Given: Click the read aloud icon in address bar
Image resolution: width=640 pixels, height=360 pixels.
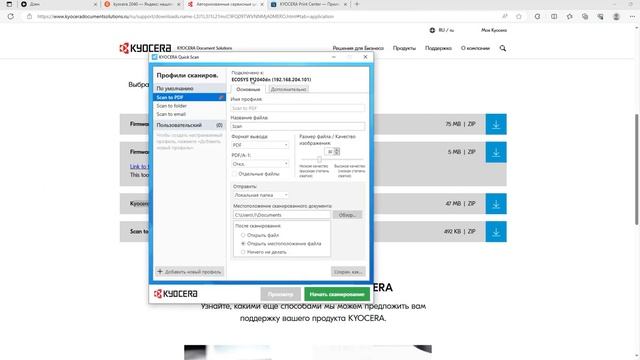Looking at the screenshot, I should pyautogui.click(x=505, y=16).
